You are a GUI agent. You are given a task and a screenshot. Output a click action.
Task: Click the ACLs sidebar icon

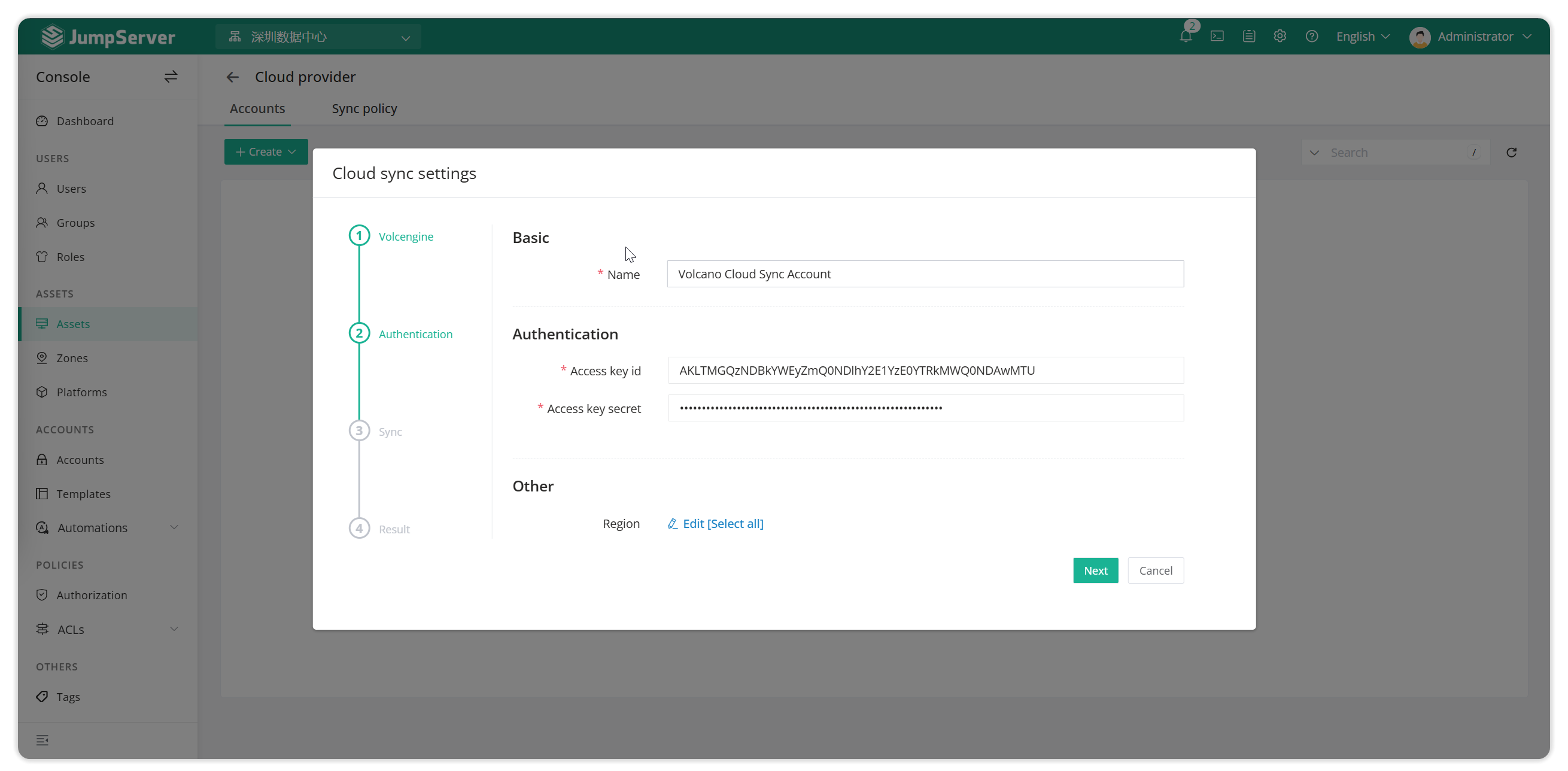[42, 629]
